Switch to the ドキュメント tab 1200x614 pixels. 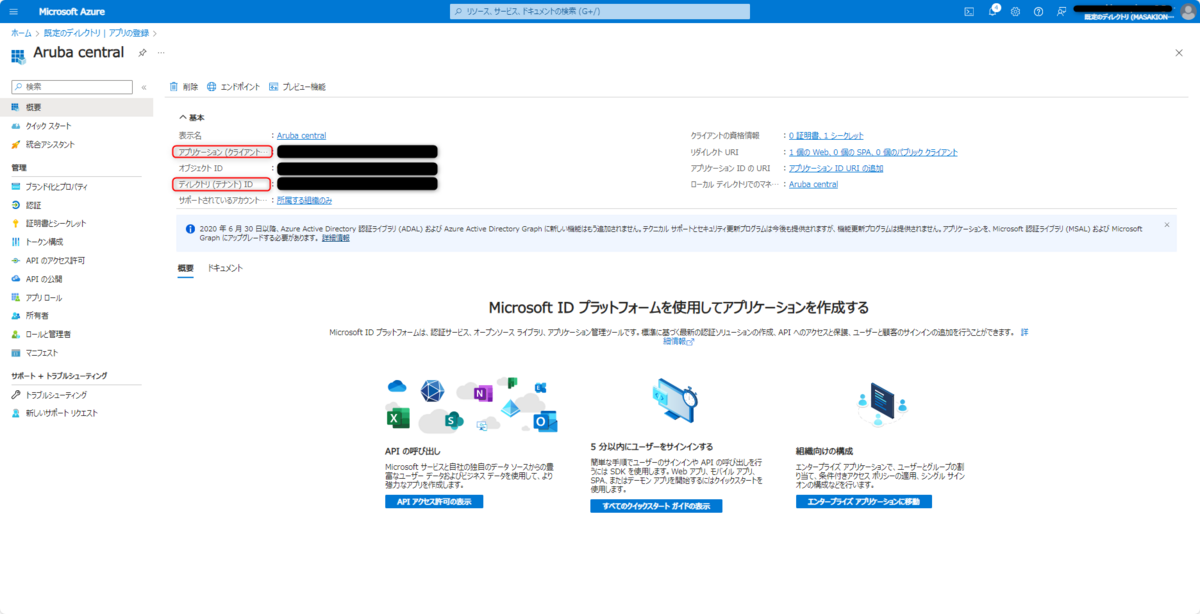click(225, 268)
